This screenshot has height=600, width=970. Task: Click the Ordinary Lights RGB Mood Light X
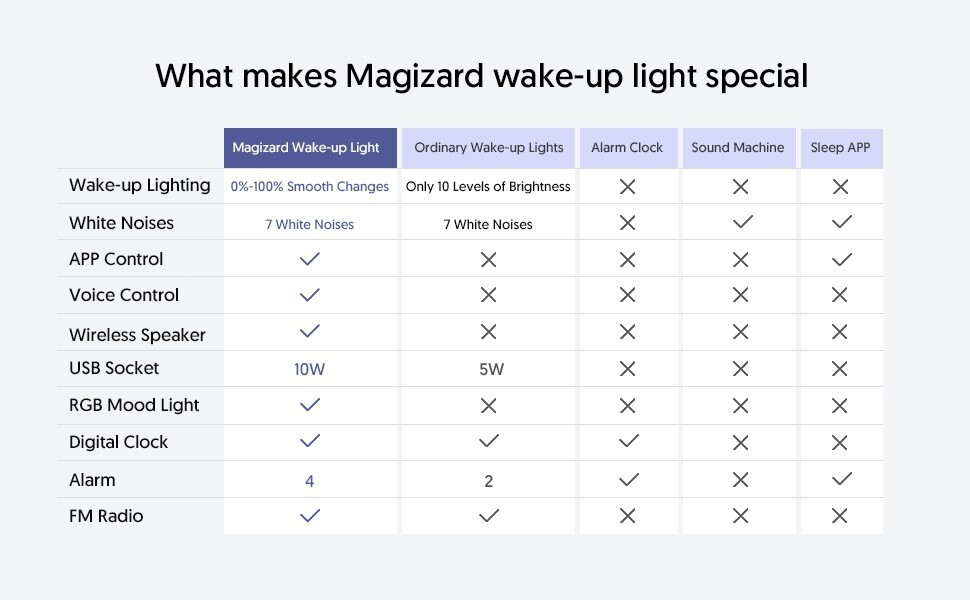(489, 406)
